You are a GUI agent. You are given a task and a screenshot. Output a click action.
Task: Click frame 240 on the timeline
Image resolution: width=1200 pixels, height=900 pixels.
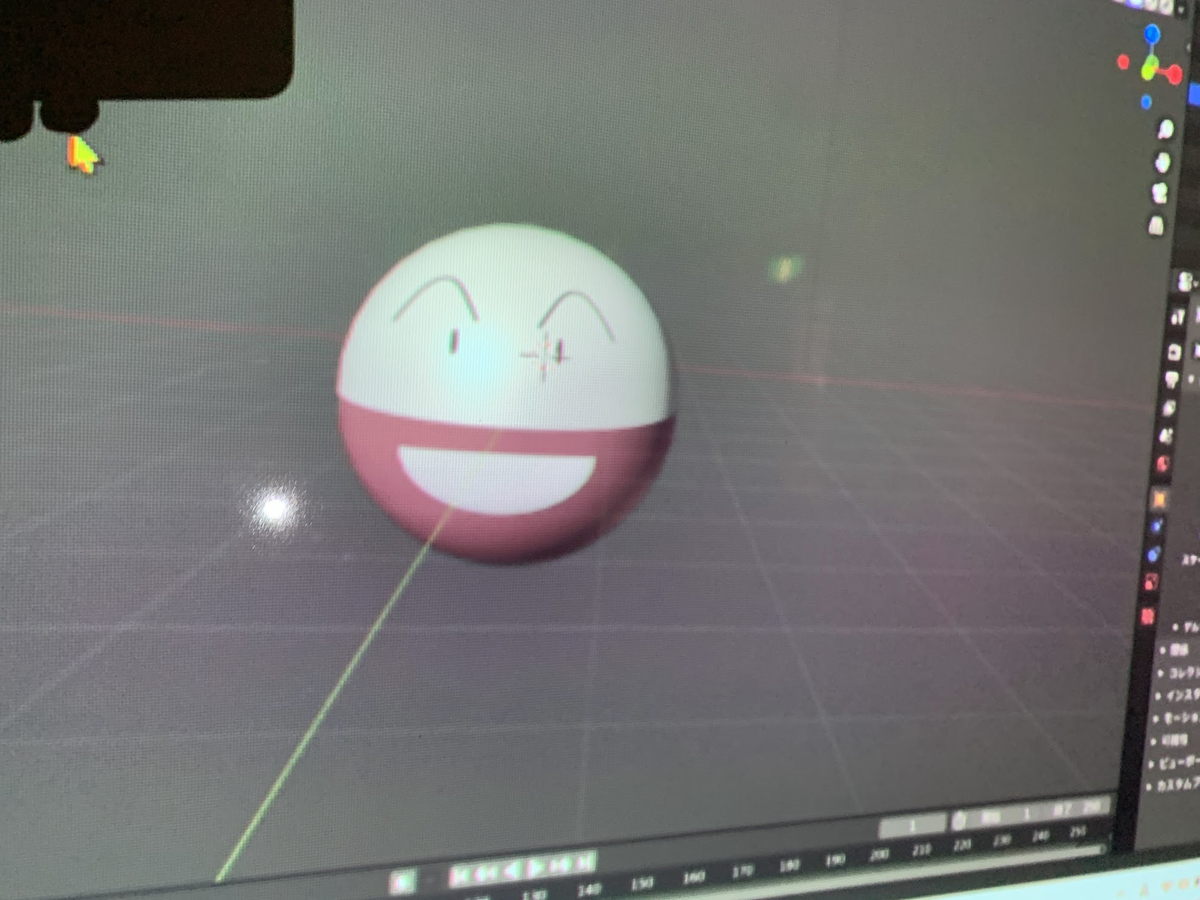[1040, 837]
